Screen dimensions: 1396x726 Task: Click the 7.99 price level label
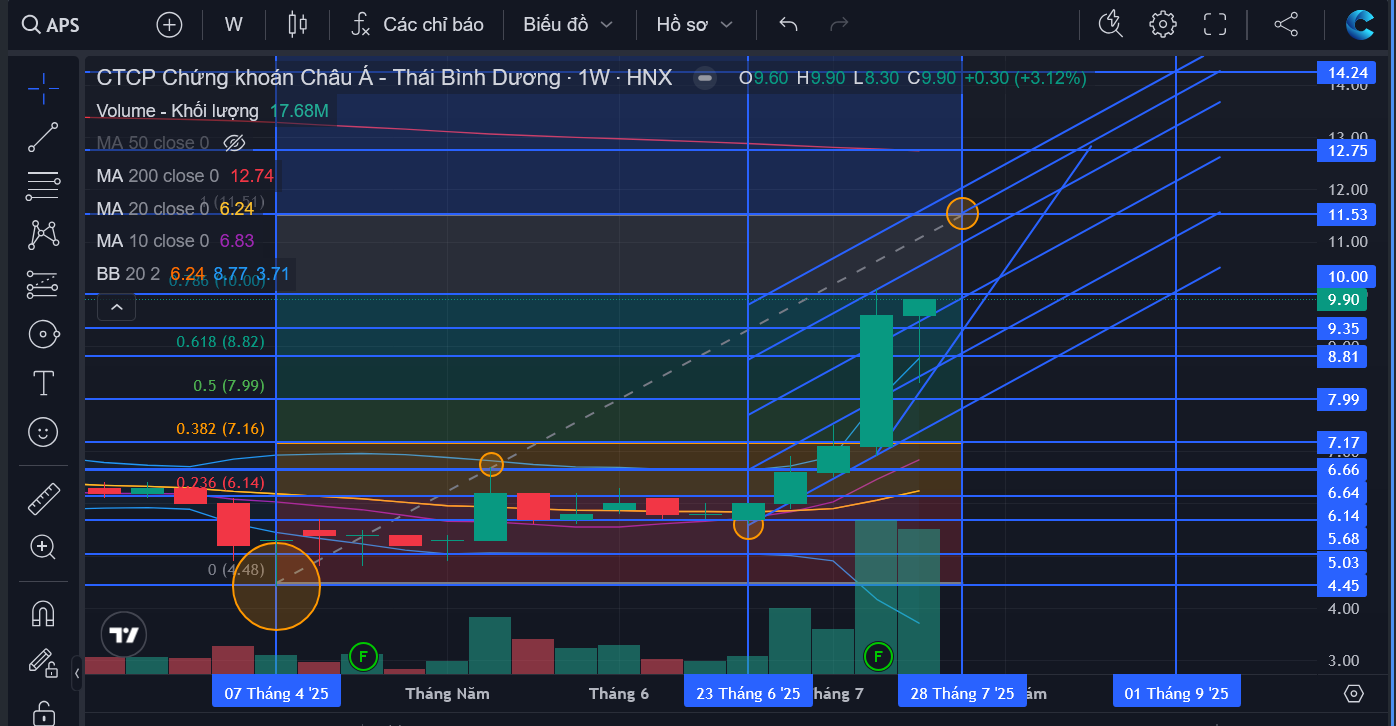pos(1342,399)
